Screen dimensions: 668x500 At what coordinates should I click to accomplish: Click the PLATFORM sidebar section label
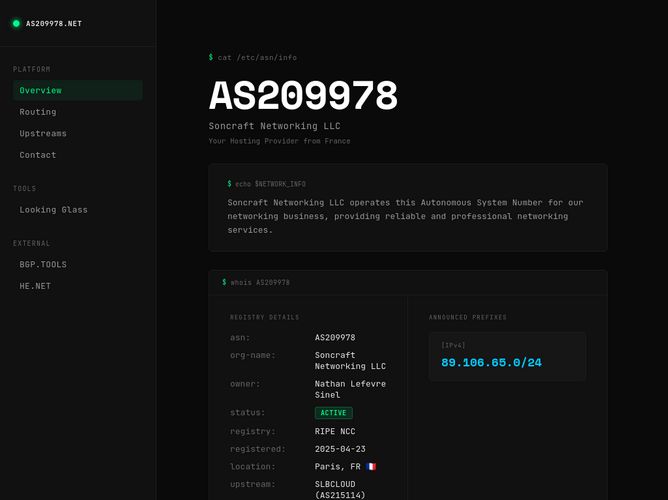[32, 69]
